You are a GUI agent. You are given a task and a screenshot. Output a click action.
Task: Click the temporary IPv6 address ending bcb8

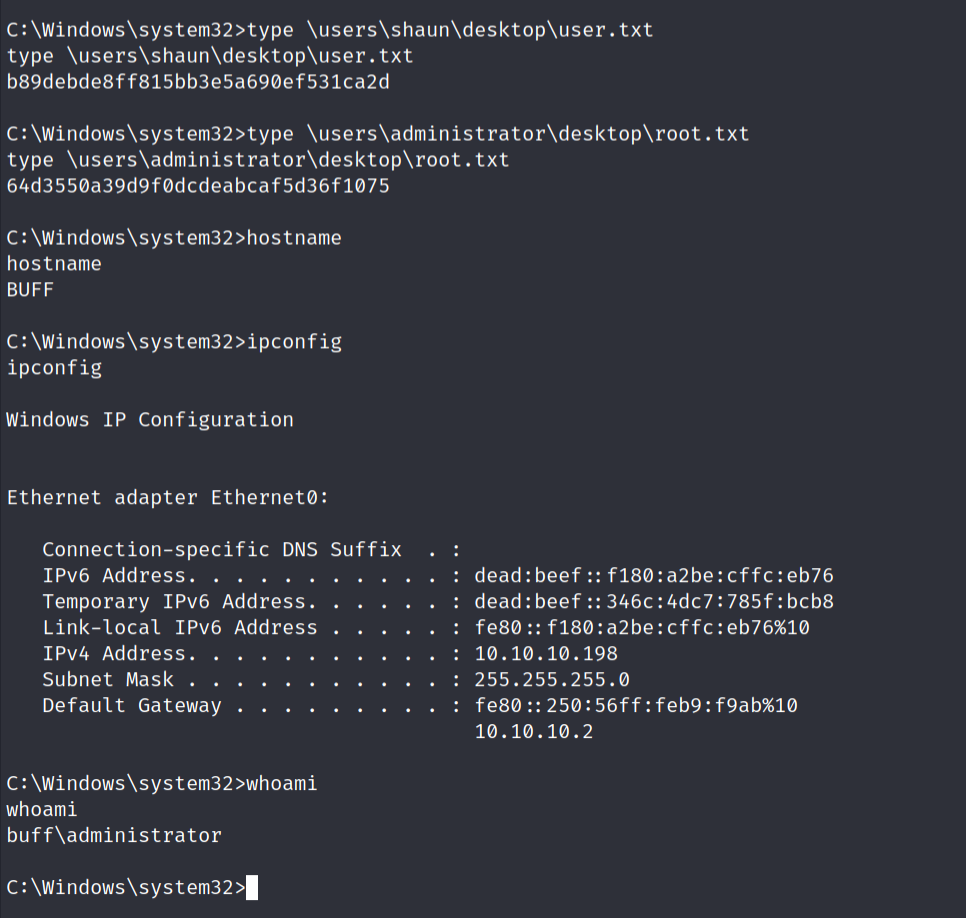pos(654,602)
